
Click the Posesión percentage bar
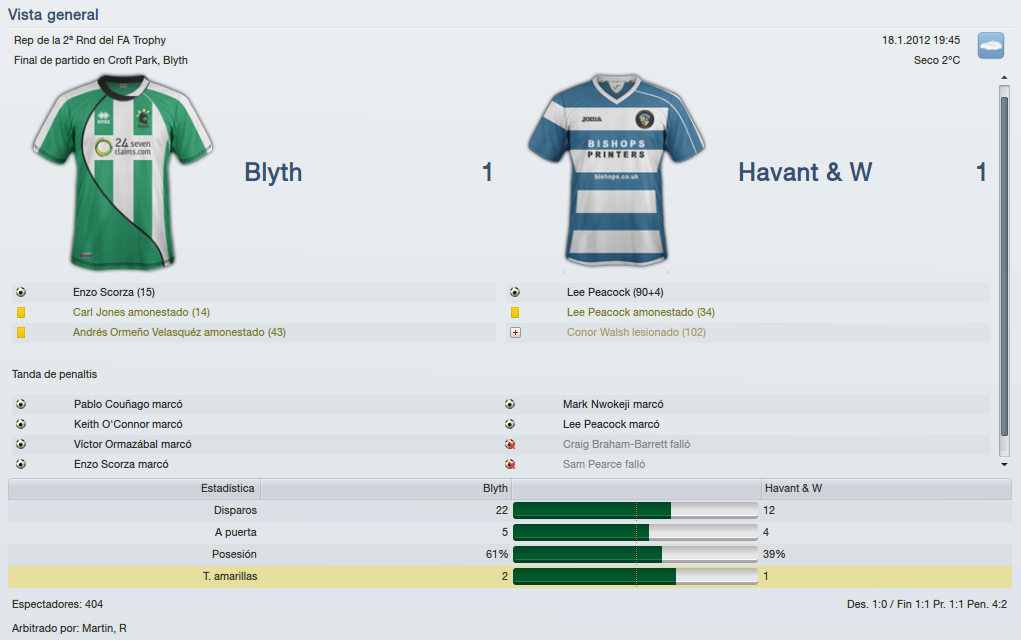636,555
